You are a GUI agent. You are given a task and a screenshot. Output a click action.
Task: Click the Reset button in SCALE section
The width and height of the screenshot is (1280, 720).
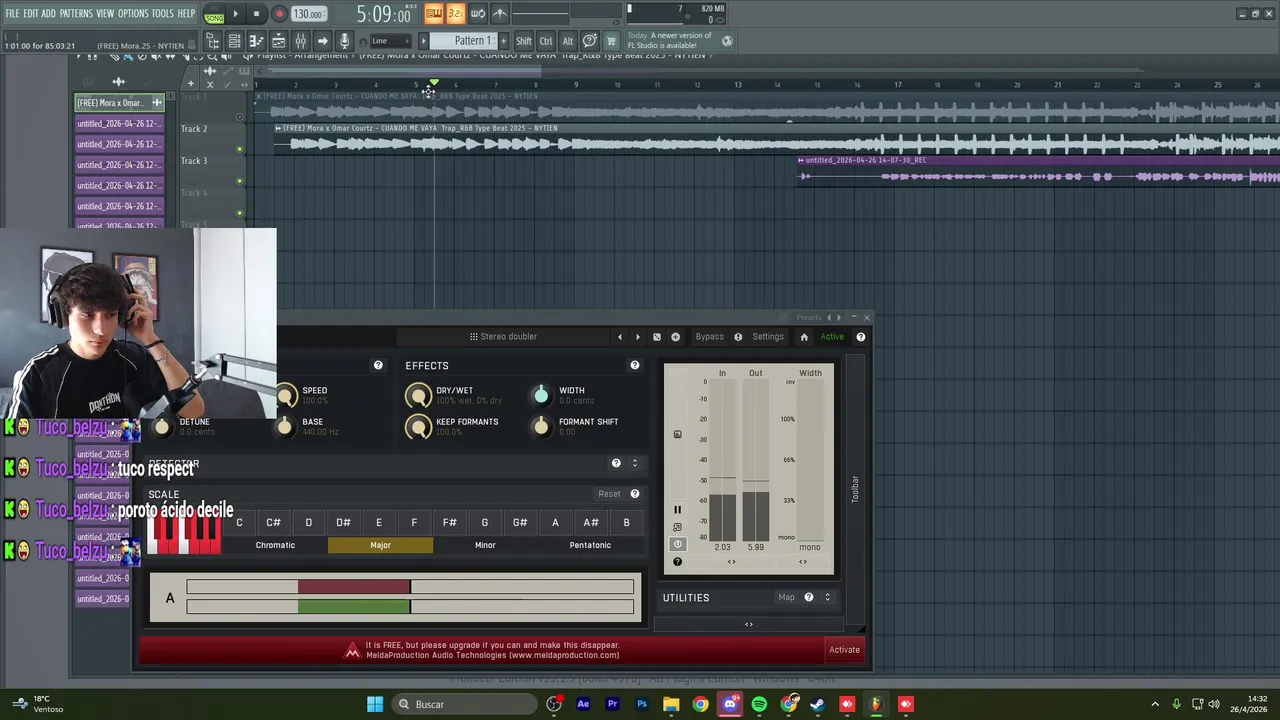coord(609,494)
